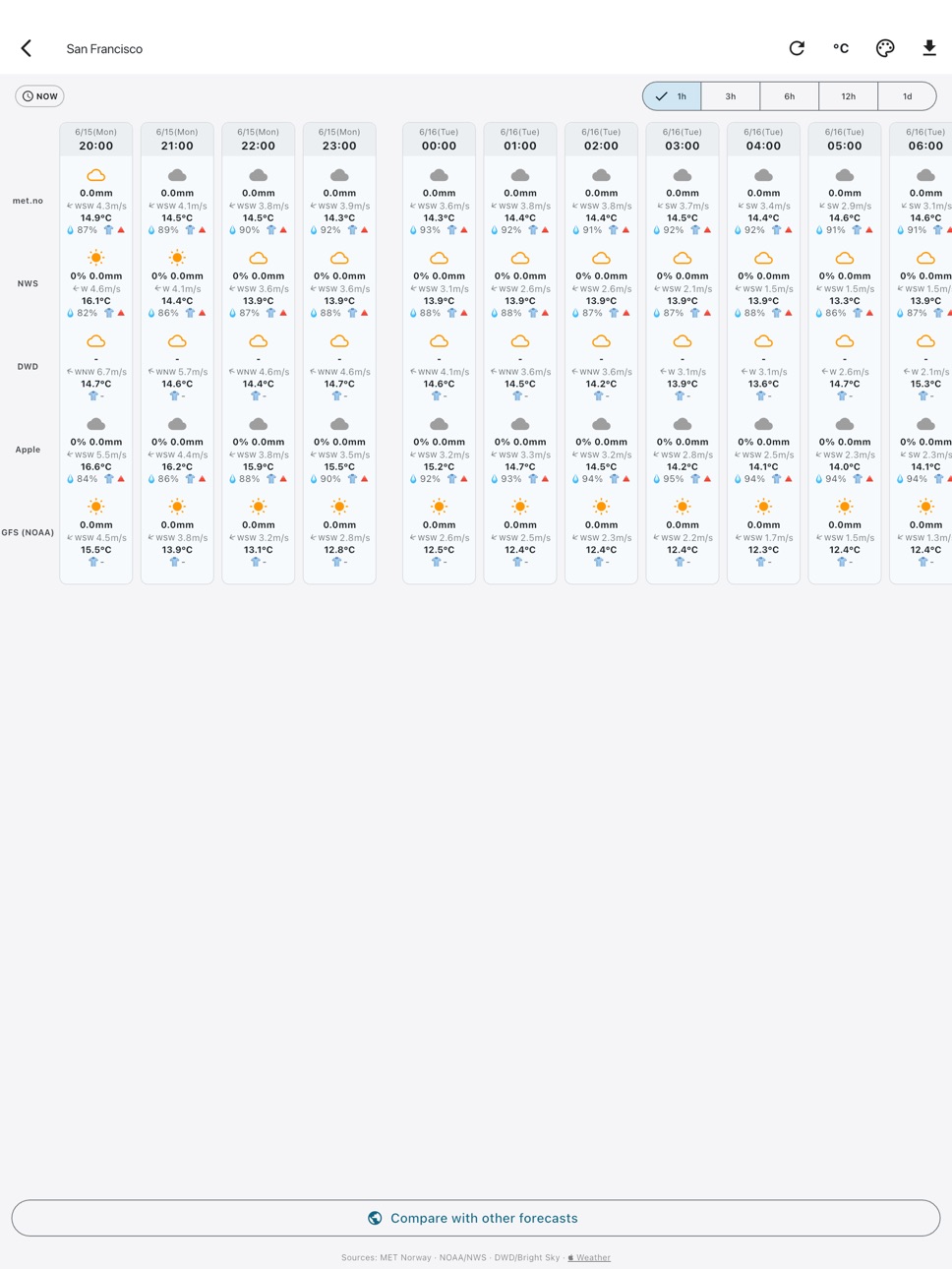Screen dimensions: 952x1269
Task: Click met.no cloud icon at 20:00
Action: click(x=96, y=175)
